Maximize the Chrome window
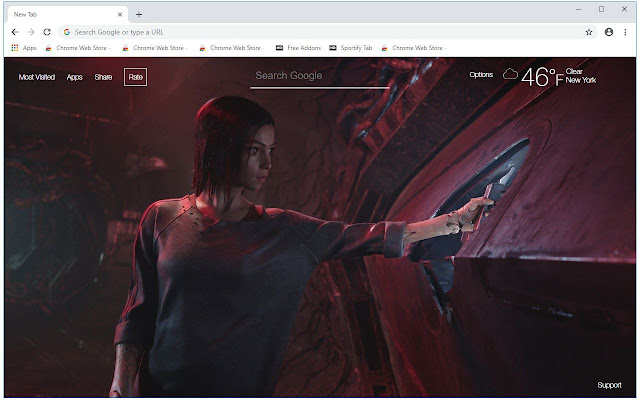The width and height of the screenshot is (640, 400). point(601,9)
